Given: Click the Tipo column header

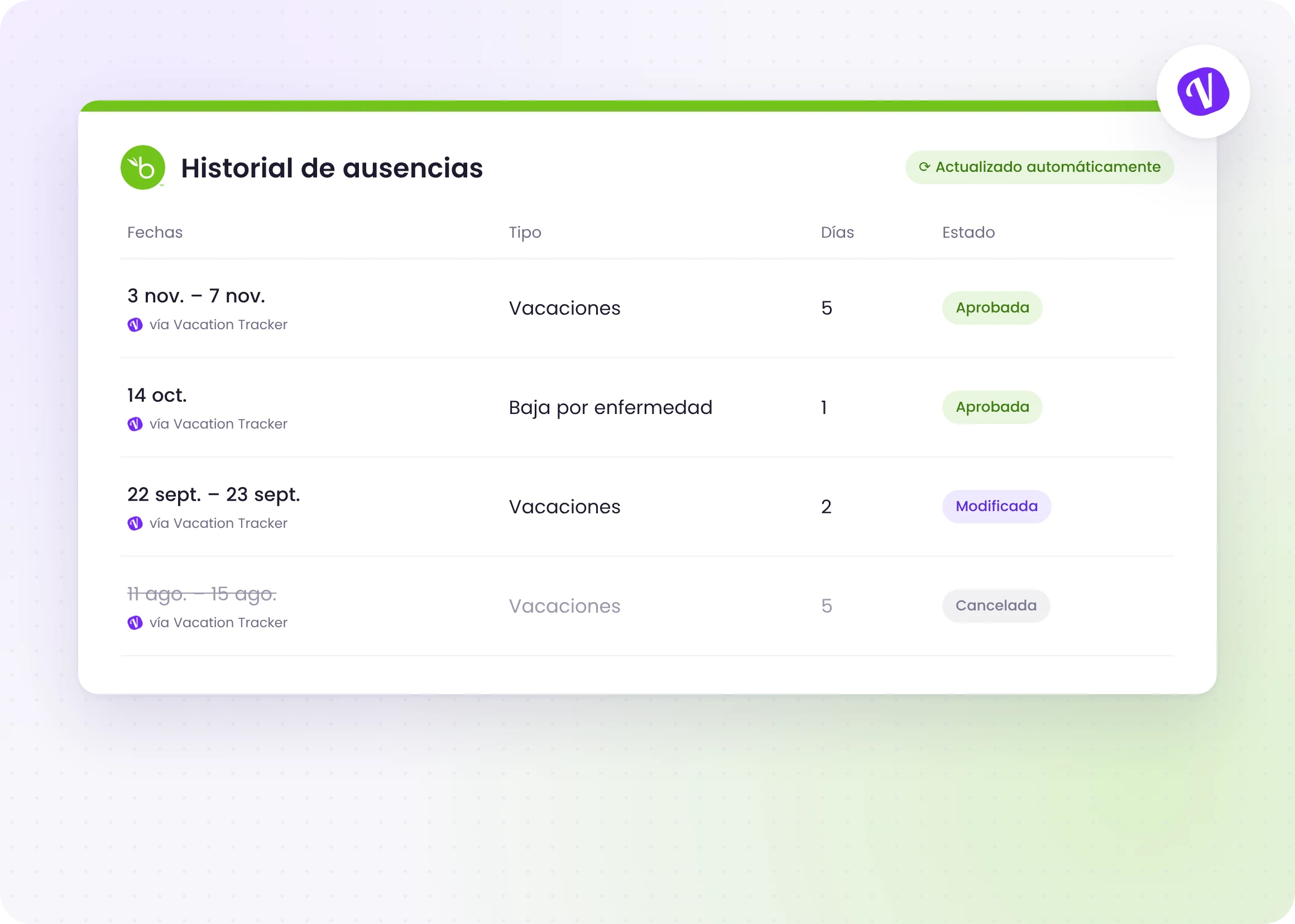Looking at the screenshot, I should tap(525, 233).
